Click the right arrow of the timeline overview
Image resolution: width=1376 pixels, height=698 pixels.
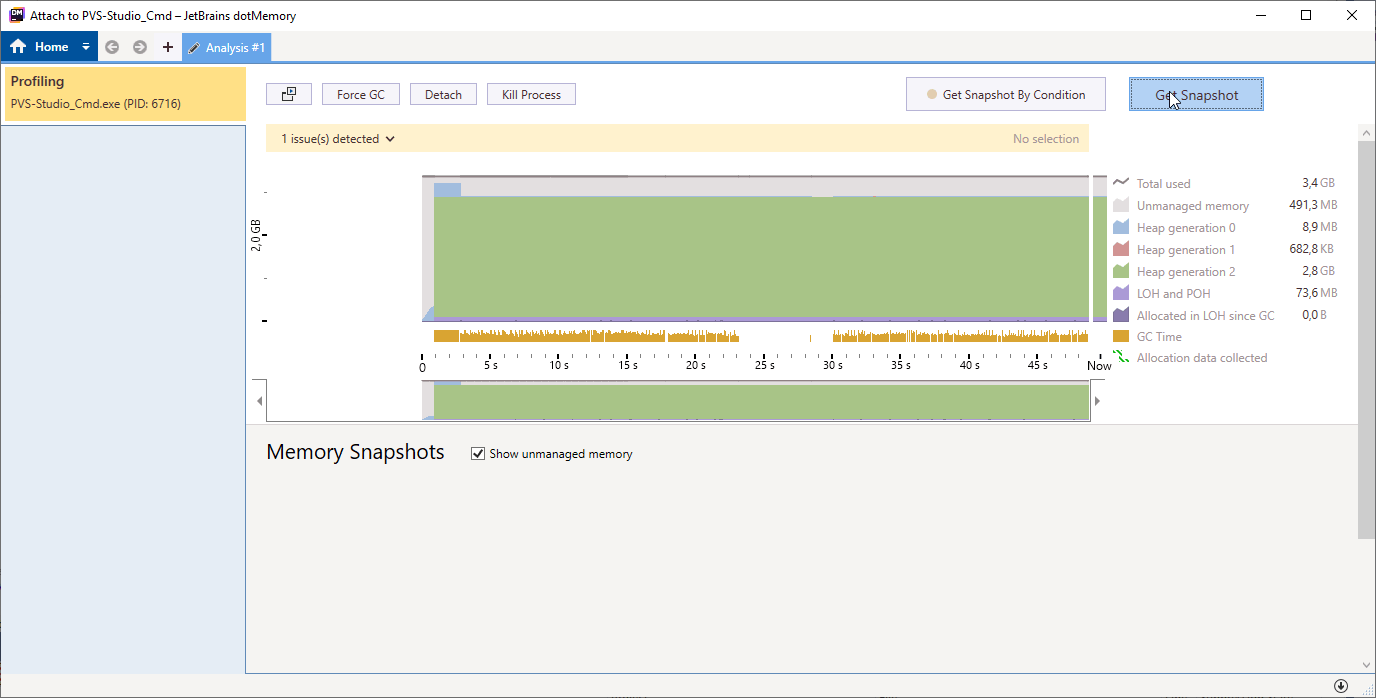pyautogui.click(x=1097, y=401)
